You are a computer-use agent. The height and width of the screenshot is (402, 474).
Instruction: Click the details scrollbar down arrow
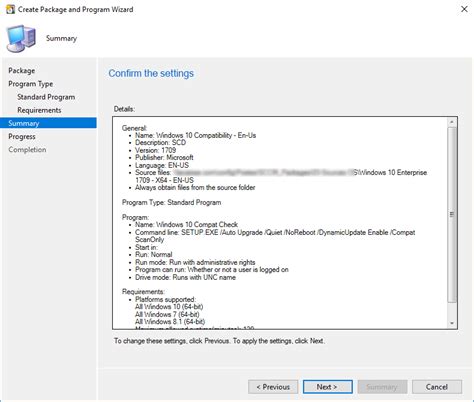(x=452, y=323)
